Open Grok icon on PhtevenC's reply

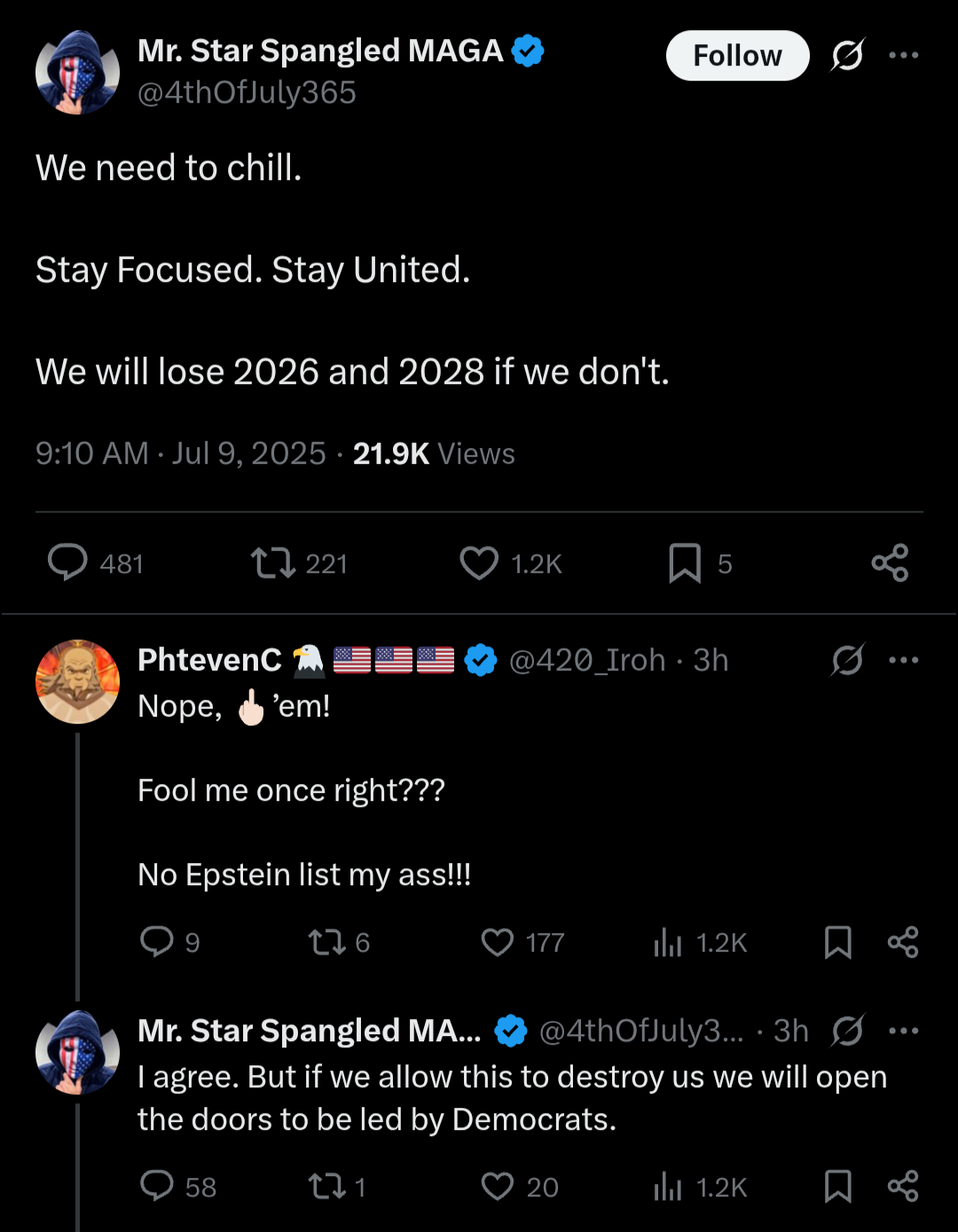[x=847, y=660]
